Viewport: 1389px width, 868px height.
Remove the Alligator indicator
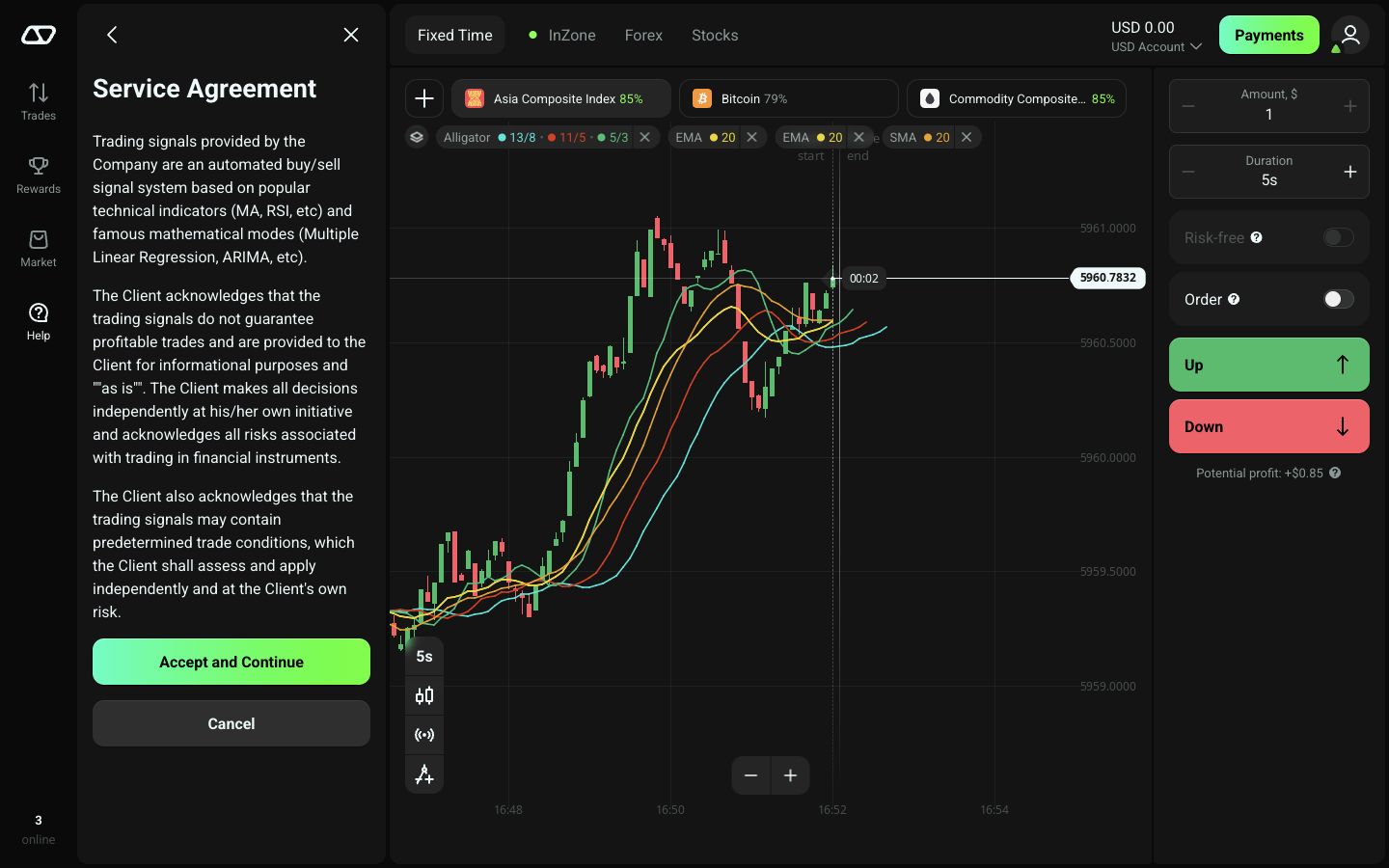pyautogui.click(x=645, y=137)
